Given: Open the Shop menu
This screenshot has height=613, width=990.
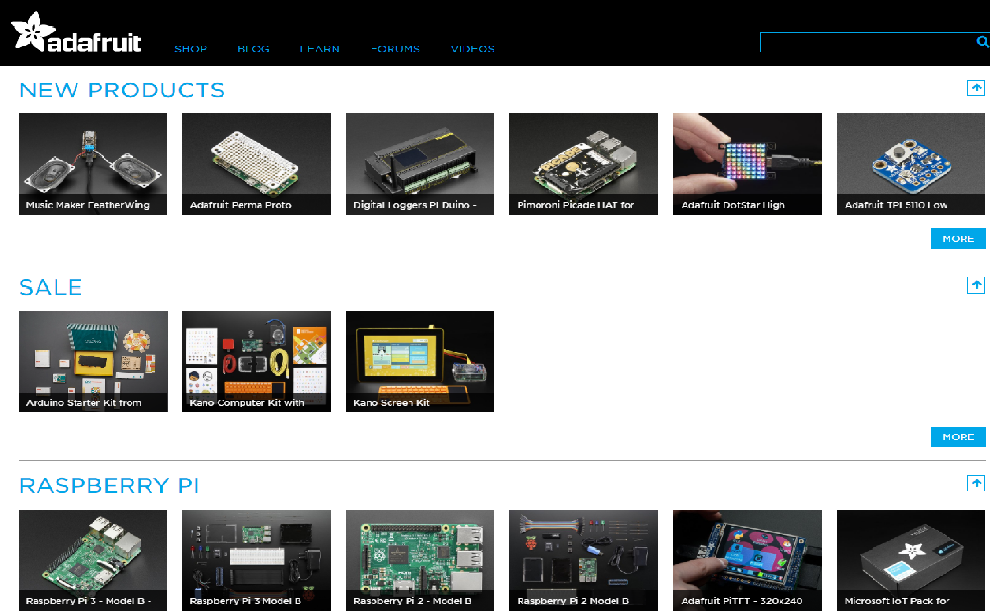Looking at the screenshot, I should [x=191, y=49].
